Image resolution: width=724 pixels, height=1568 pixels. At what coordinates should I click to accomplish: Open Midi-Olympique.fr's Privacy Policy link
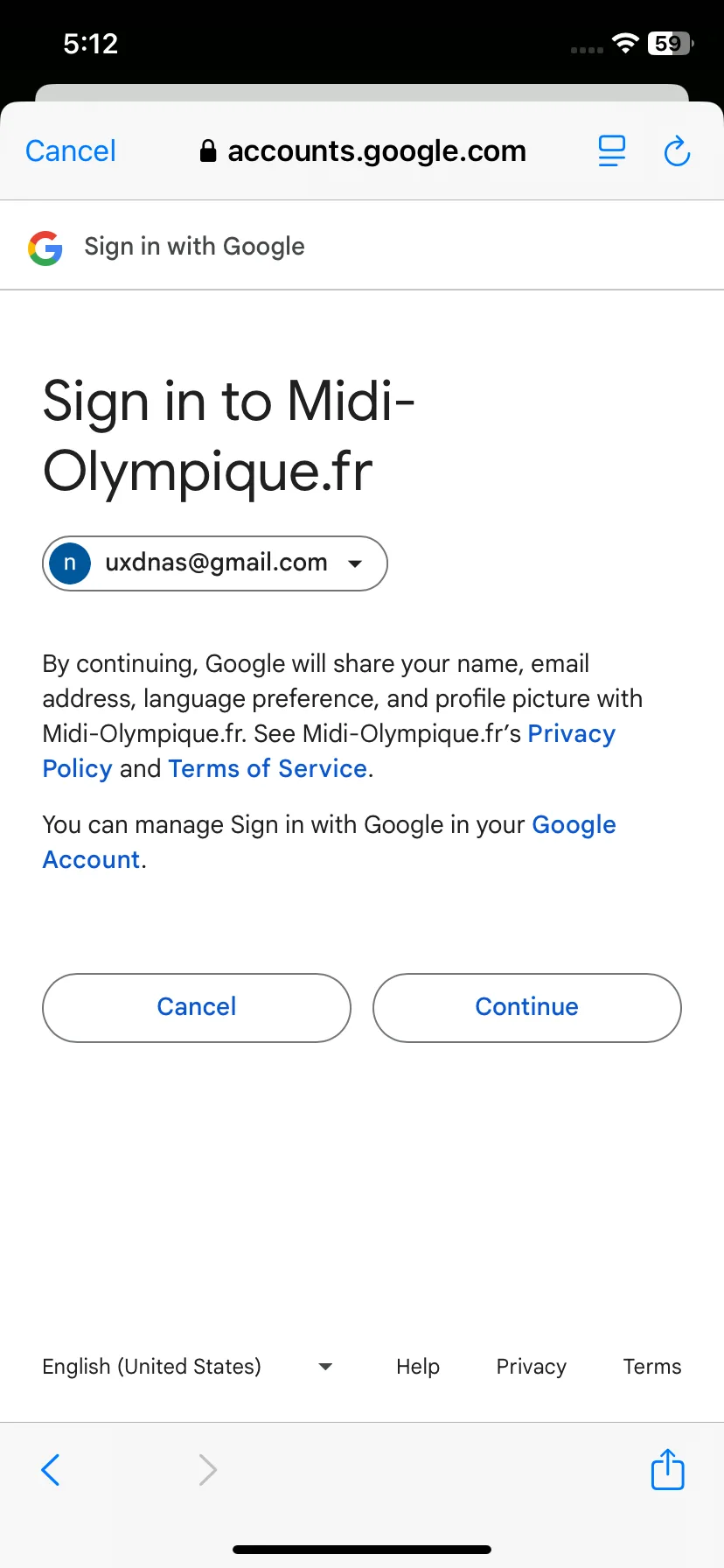point(329,751)
